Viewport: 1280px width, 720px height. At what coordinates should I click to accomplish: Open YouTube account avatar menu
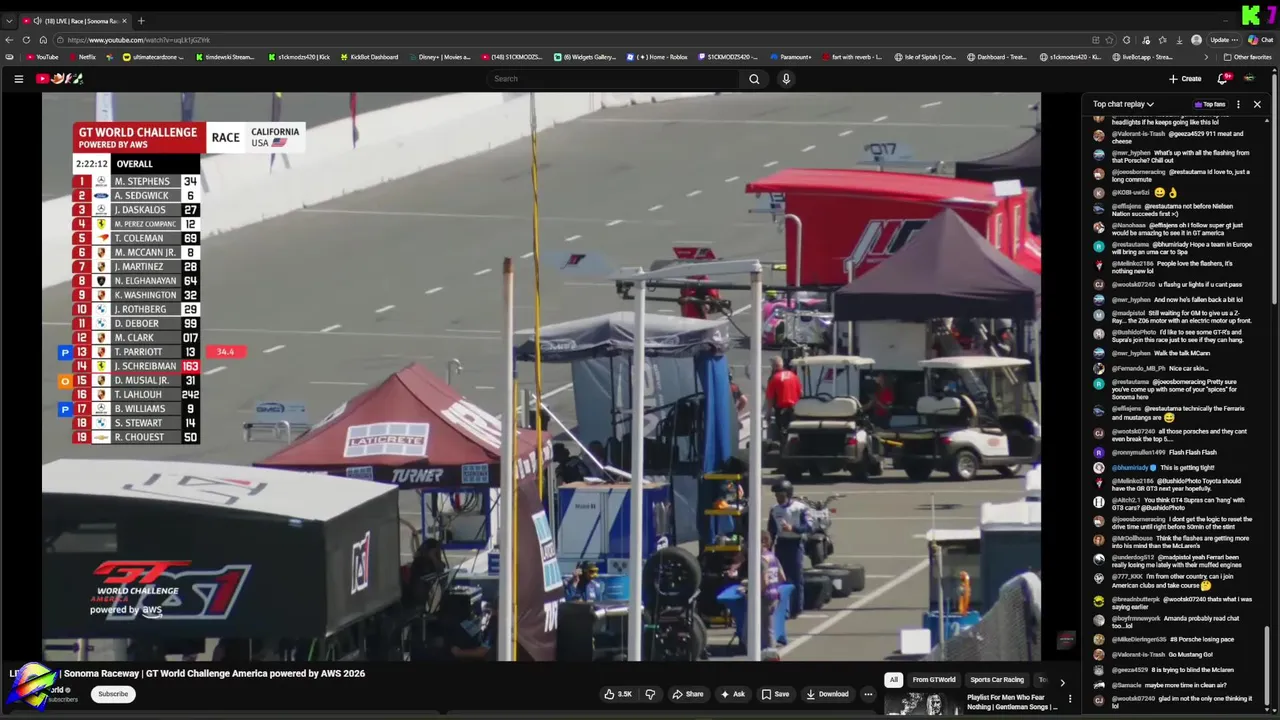click(x=1249, y=79)
